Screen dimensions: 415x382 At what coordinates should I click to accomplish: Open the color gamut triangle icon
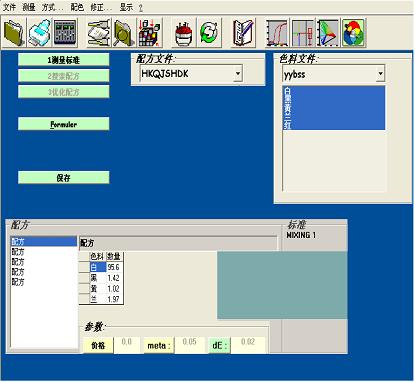(328, 33)
